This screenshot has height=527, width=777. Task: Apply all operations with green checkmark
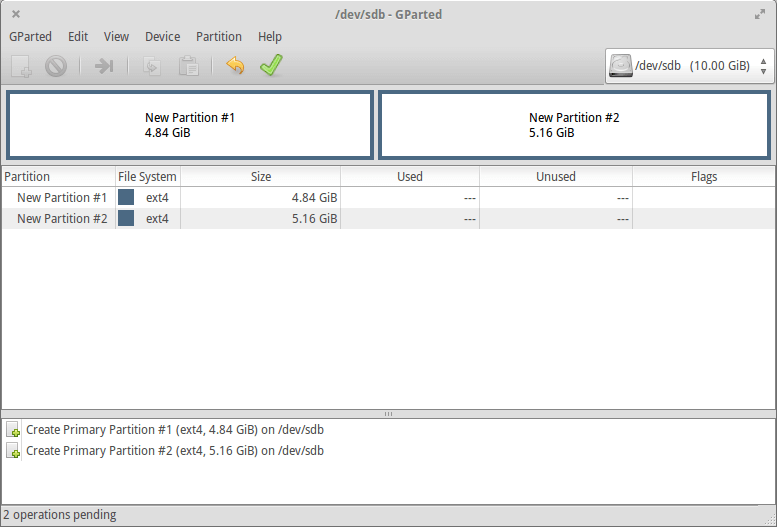click(270, 66)
